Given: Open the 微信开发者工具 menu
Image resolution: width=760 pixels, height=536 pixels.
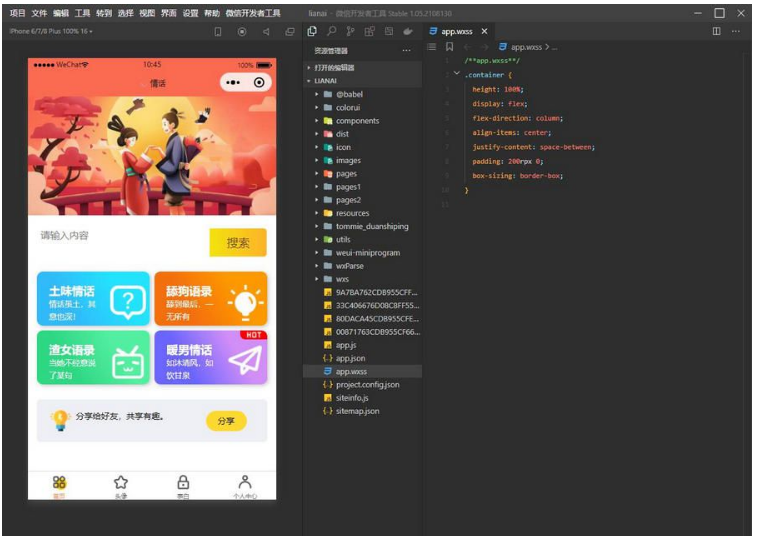Looking at the screenshot, I should point(253,13).
